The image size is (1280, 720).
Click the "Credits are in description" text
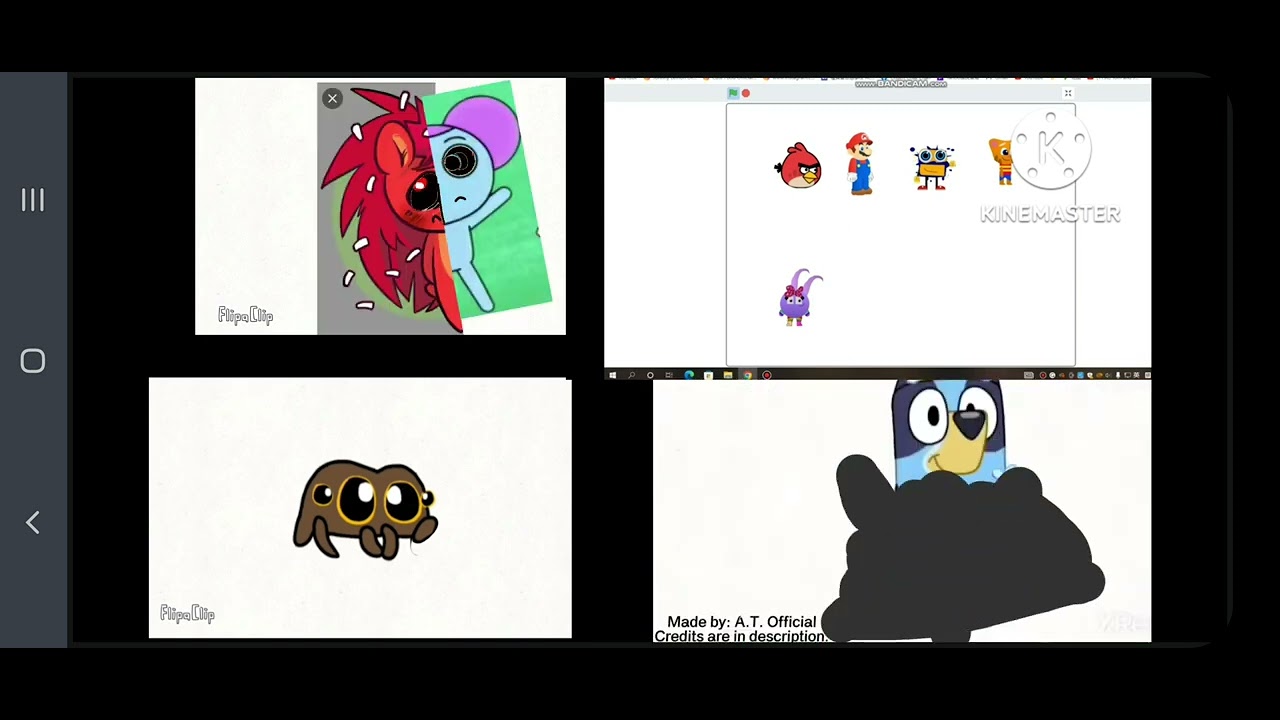[x=739, y=636]
